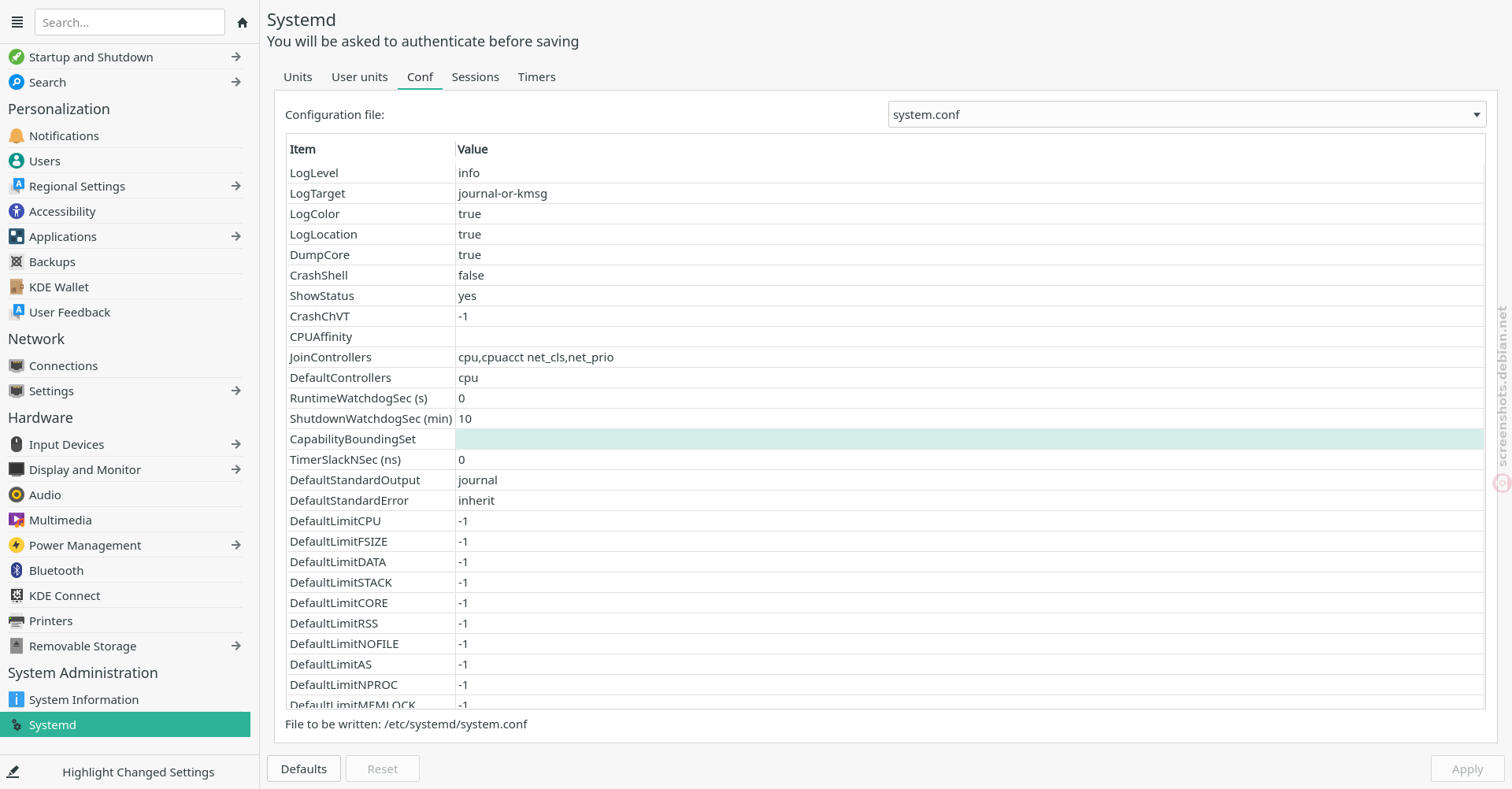The width and height of the screenshot is (1512, 789).
Task: Edit the CapabilityBoundingSet value cell
Action: [969, 439]
